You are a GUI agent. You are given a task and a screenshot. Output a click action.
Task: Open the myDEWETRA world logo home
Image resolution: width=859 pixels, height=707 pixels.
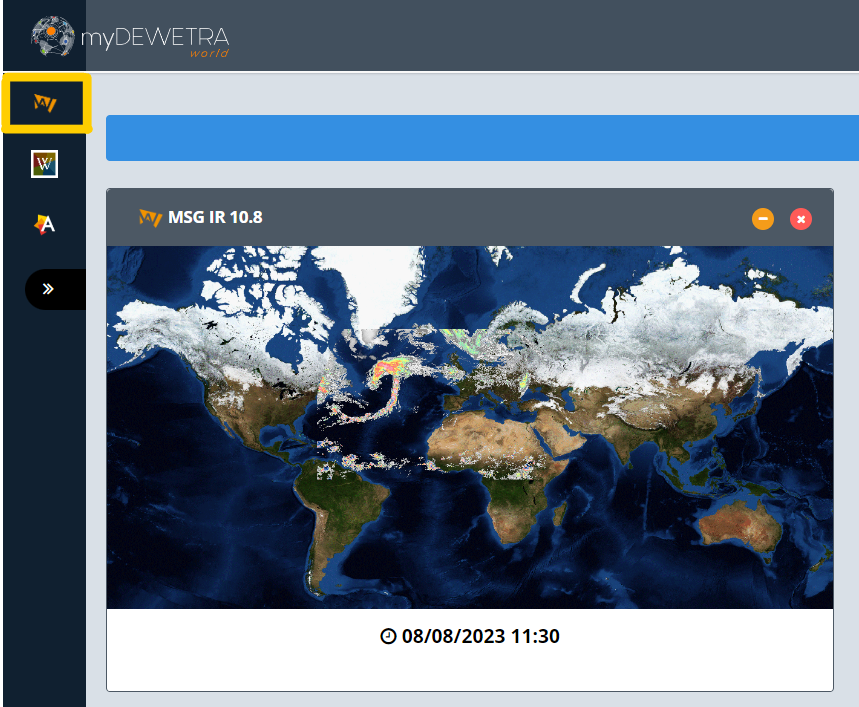point(130,37)
